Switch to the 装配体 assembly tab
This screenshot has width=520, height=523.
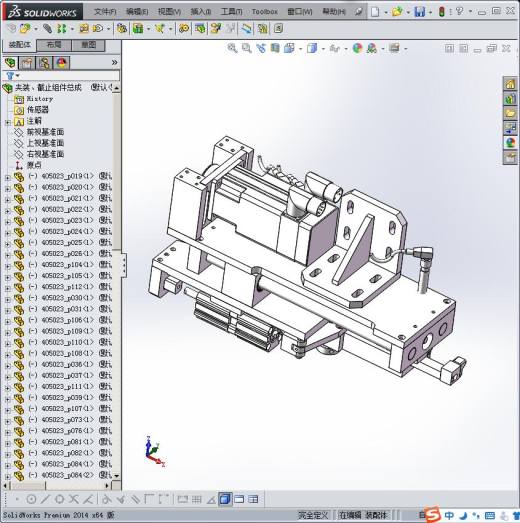click(x=19, y=45)
